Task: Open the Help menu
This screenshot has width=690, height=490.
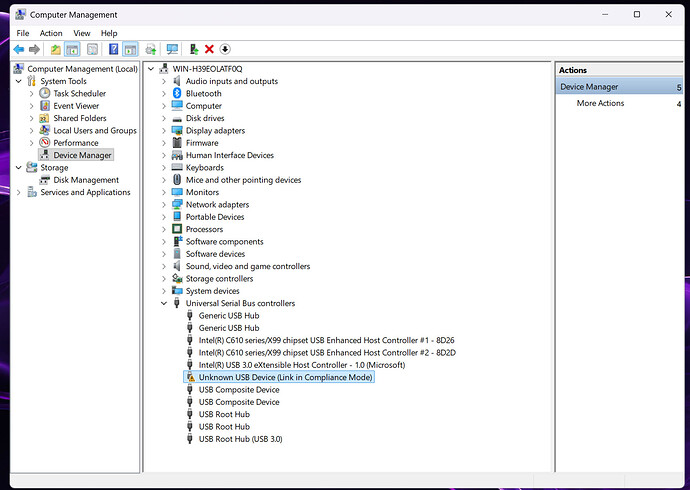Action: pyautogui.click(x=109, y=33)
